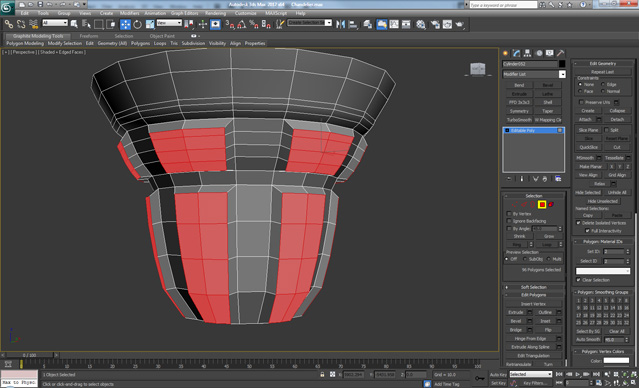
Task: Click the Select Object arrow tool
Action: 74,24
